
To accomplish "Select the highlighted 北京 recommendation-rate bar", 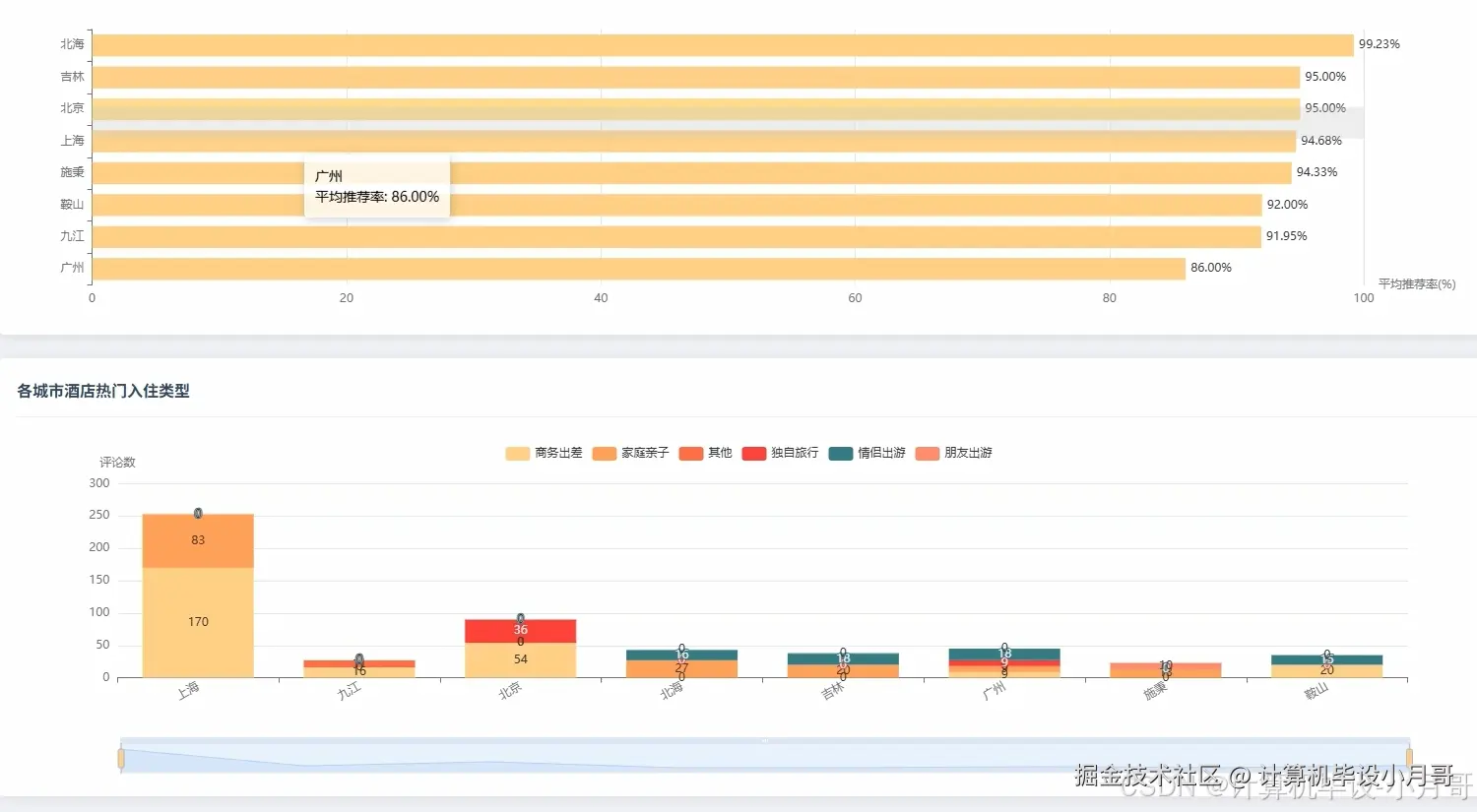I will click(696, 109).
